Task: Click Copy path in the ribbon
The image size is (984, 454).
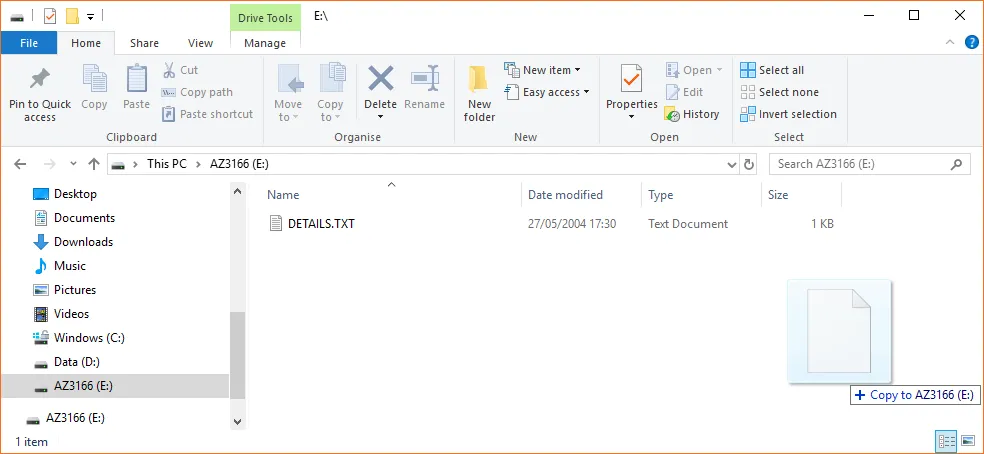Action: pos(197,92)
